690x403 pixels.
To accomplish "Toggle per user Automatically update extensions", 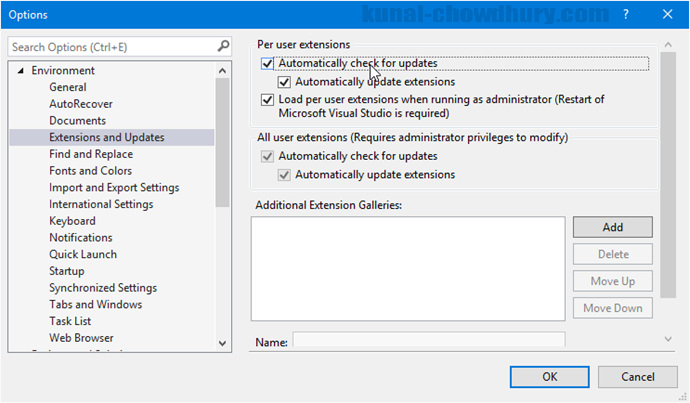I will point(284,82).
